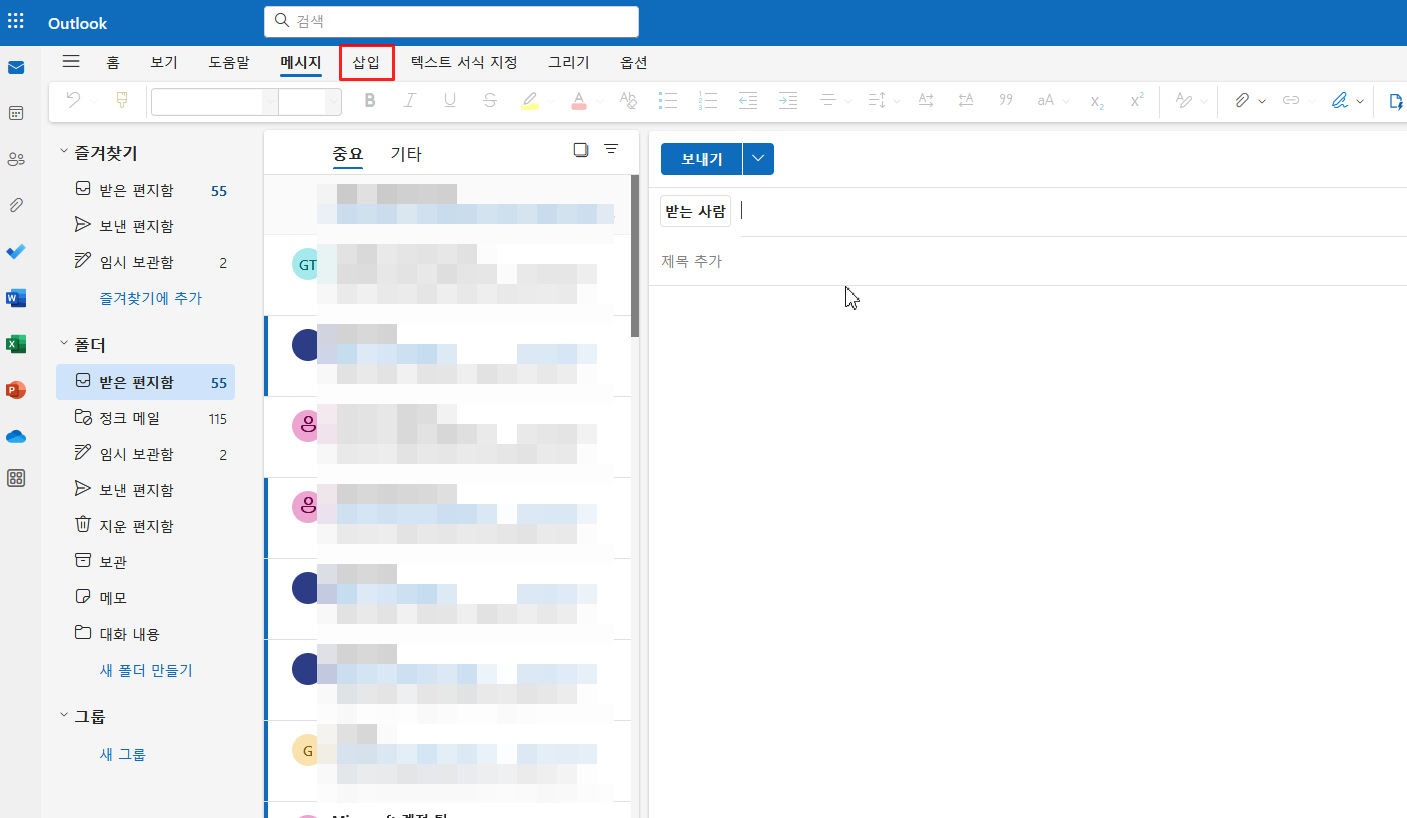Image resolution: width=1407 pixels, height=818 pixels.
Task: Open the 정크 메일 folder
Action: (146, 418)
